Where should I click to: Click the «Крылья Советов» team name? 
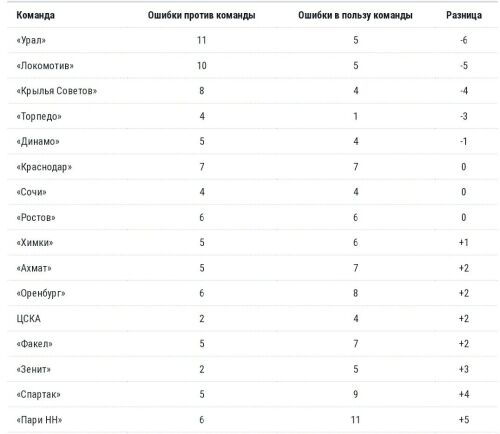click(57, 91)
